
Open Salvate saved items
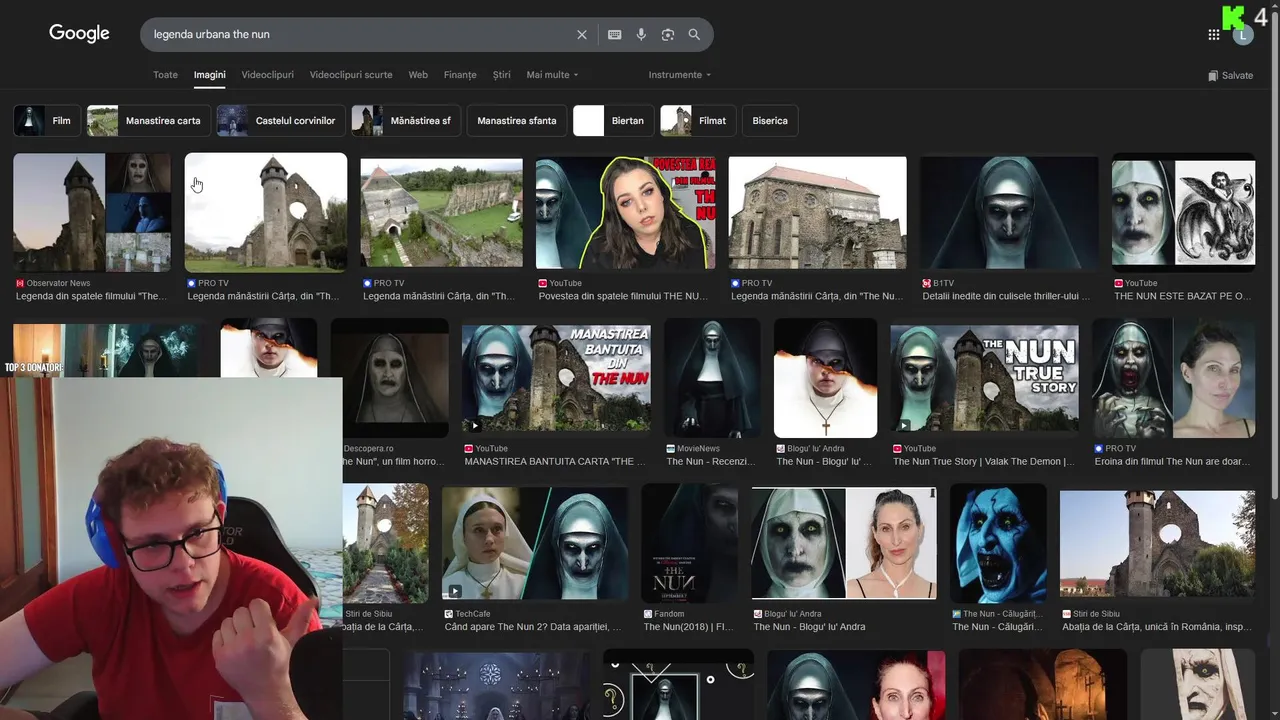click(1230, 75)
